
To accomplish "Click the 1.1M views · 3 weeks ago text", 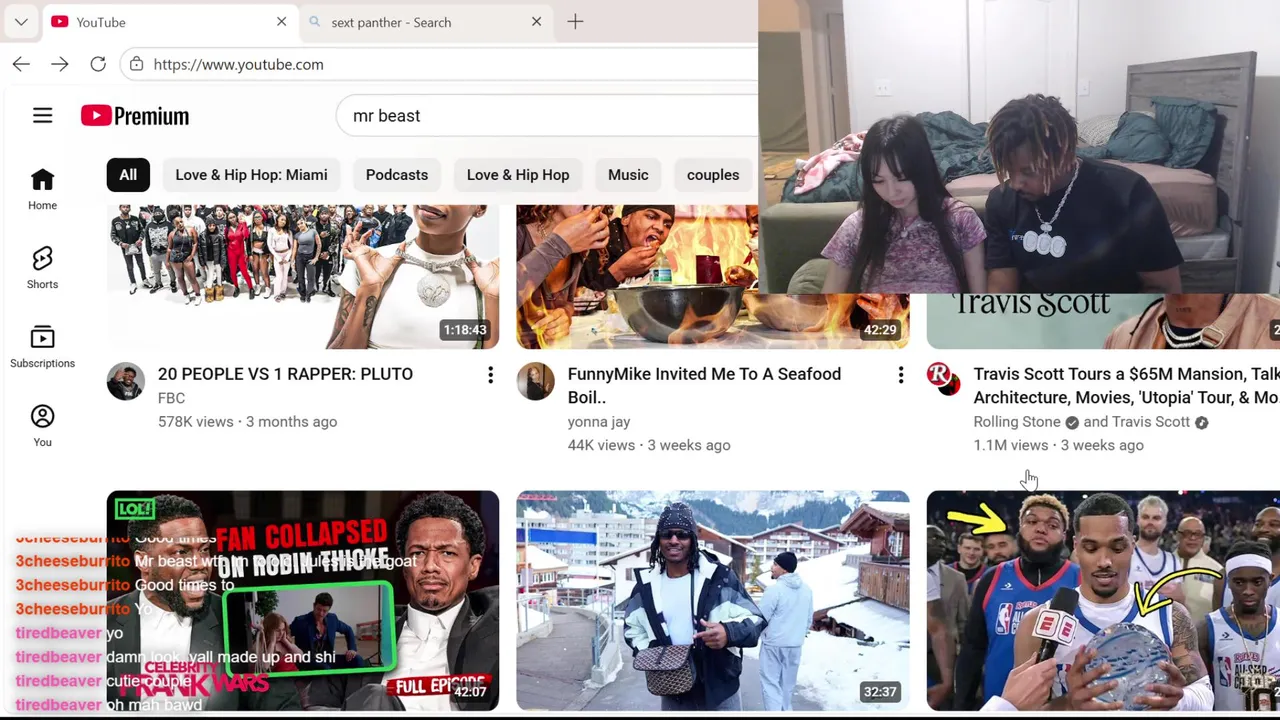I will [1059, 446].
